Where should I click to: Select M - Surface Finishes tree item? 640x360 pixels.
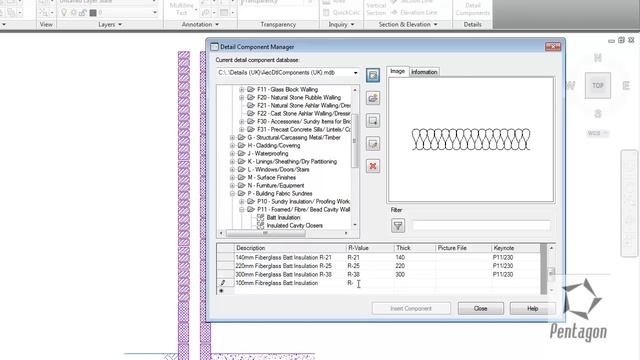(271, 178)
